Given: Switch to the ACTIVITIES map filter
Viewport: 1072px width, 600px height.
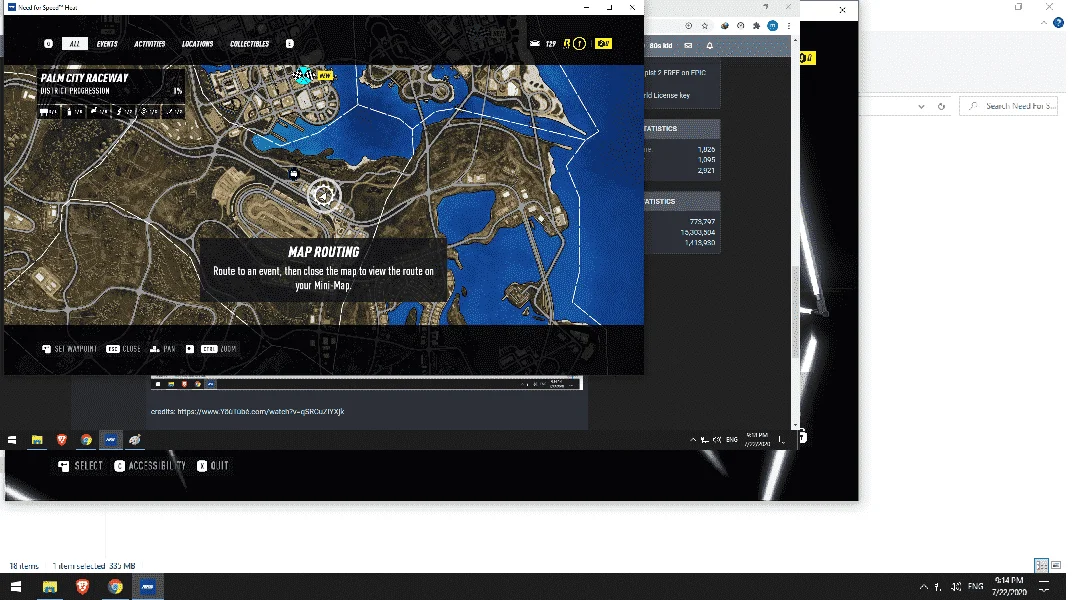Looking at the screenshot, I should (149, 44).
